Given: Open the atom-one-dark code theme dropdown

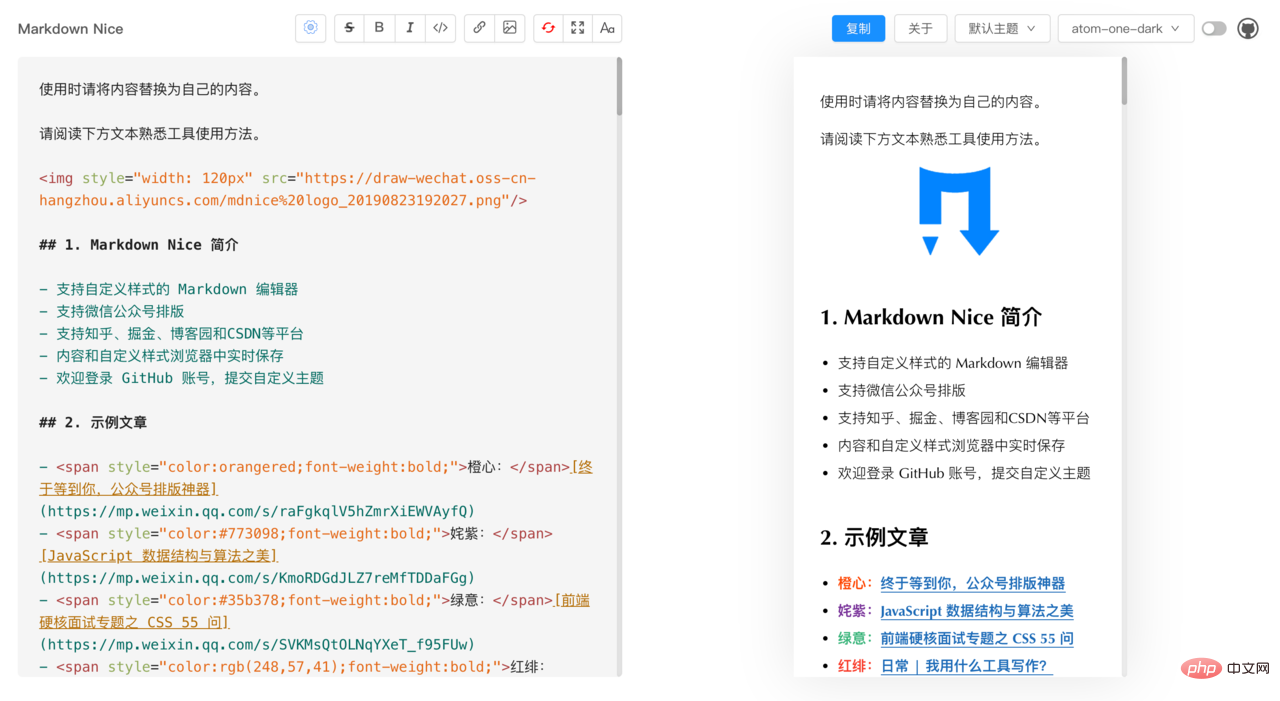Looking at the screenshot, I should [x=1125, y=29].
